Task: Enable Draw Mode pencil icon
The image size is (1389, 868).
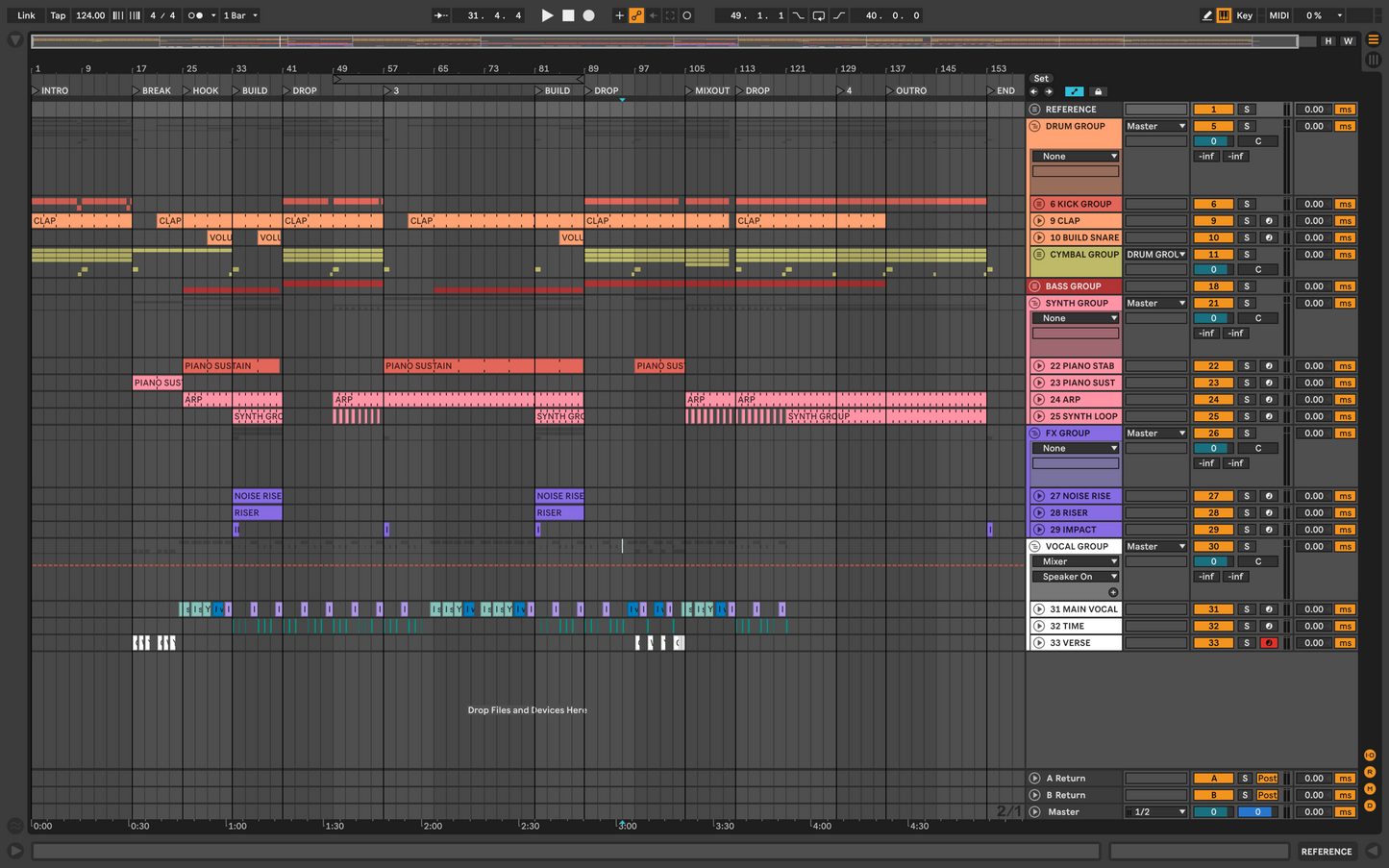Action: click(1207, 15)
